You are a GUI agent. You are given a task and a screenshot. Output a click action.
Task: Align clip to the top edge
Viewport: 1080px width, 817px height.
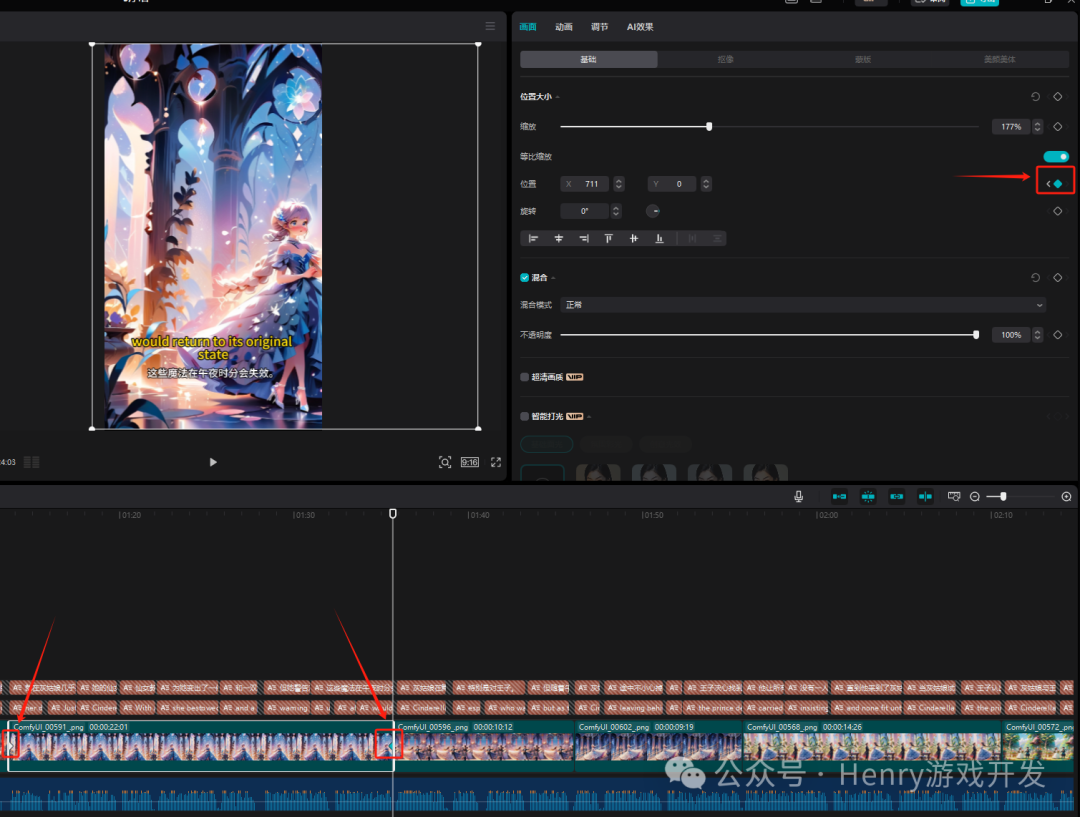coord(609,238)
